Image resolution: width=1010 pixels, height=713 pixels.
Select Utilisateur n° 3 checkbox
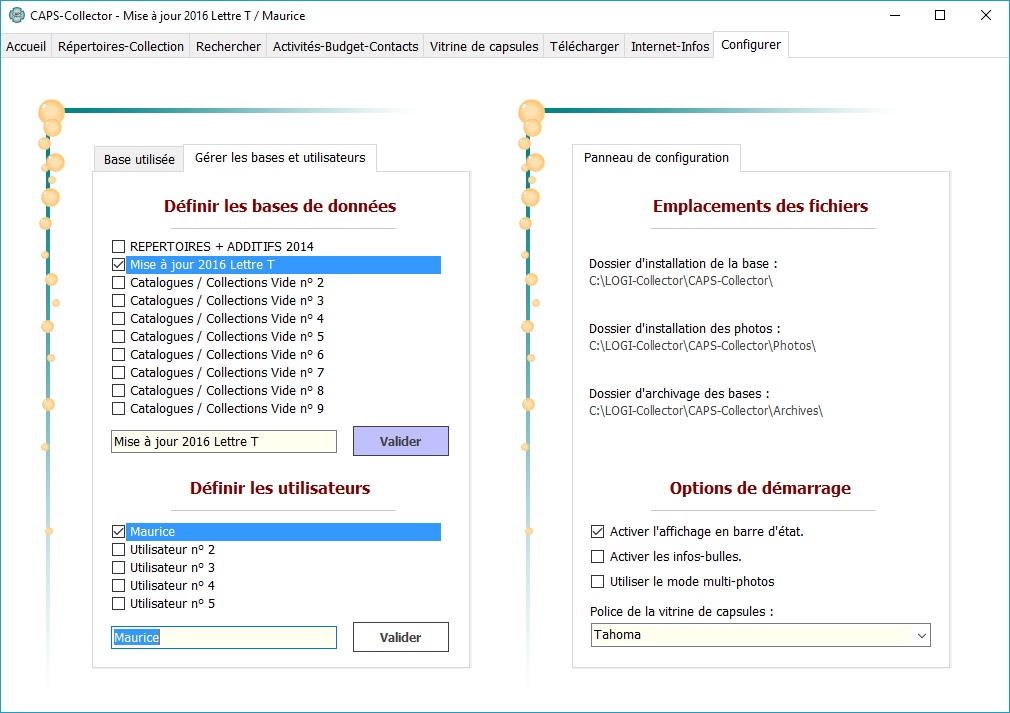[x=119, y=568]
